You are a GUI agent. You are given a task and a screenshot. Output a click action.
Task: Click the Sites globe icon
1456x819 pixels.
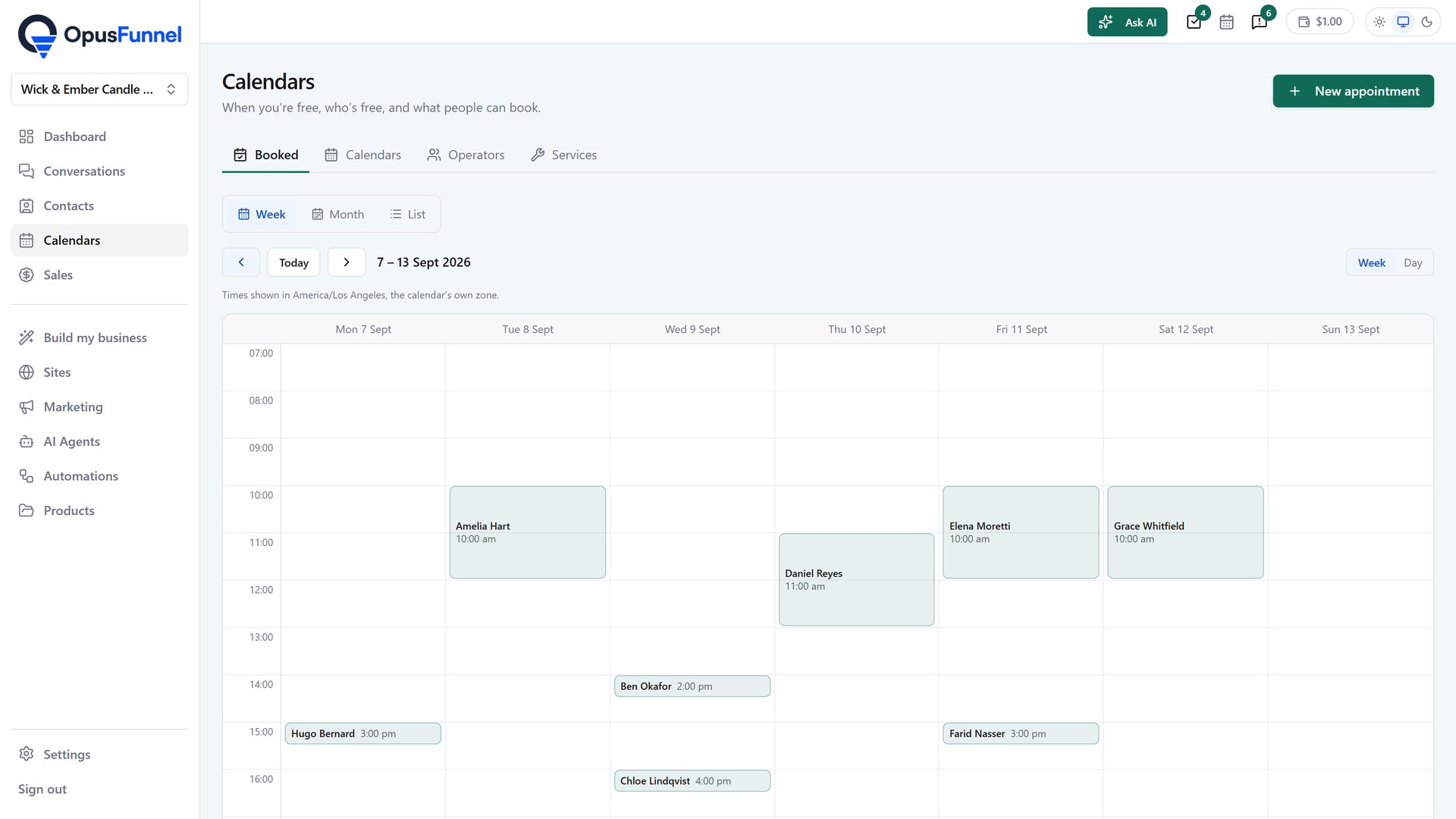(x=27, y=372)
